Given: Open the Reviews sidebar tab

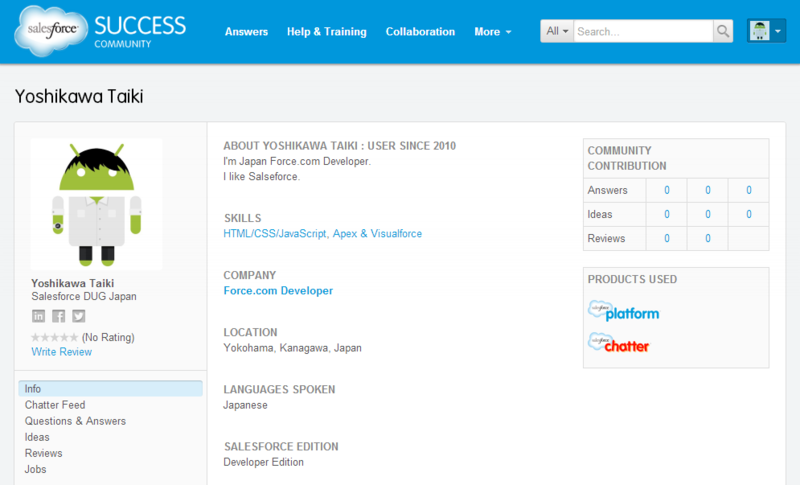Looking at the screenshot, I should 43,453.
